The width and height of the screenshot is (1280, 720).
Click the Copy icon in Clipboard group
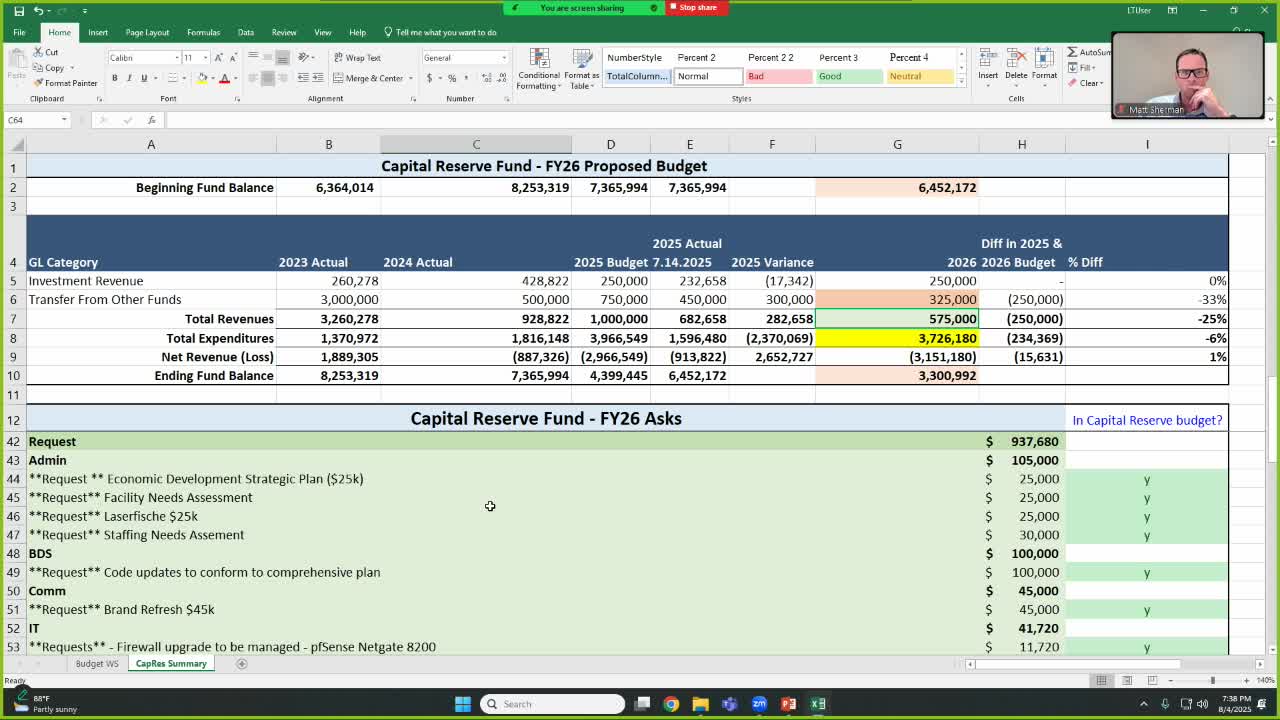click(x=38, y=68)
